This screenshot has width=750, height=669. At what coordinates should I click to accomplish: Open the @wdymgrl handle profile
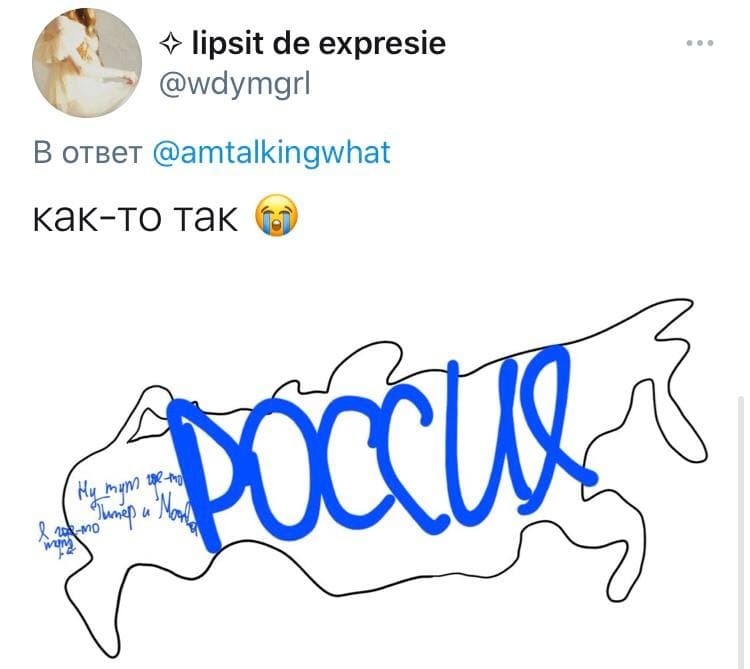[x=234, y=85]
